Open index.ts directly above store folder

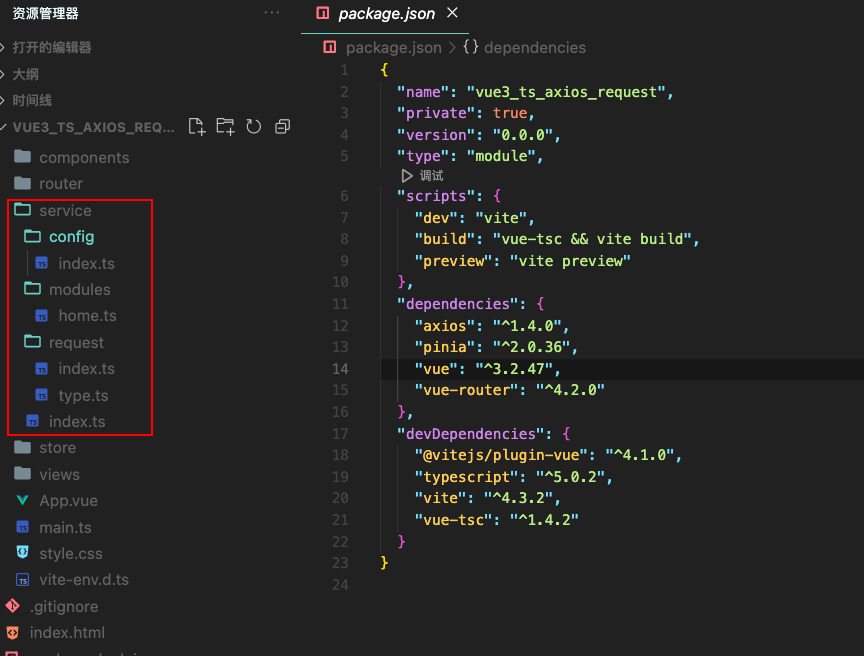tap(77, 421)
